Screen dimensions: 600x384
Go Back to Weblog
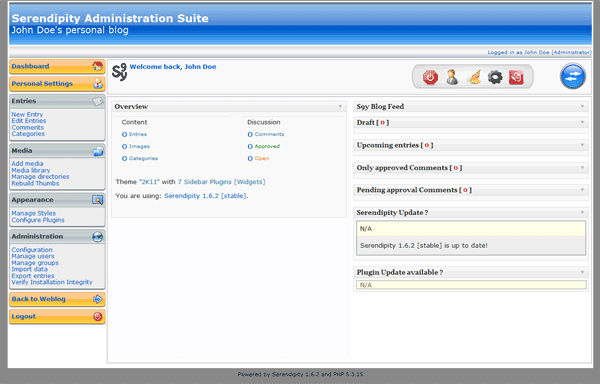pos(57,299)
